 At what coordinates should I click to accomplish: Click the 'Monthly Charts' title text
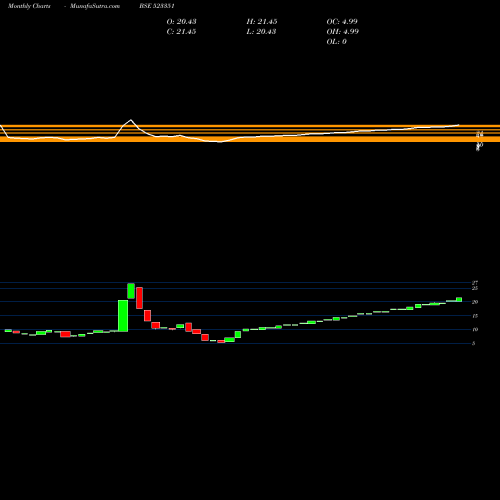29,6
